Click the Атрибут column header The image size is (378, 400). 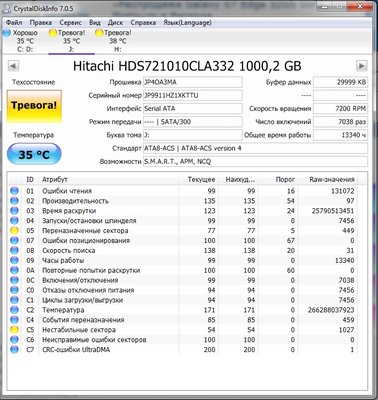click(109, 179)
